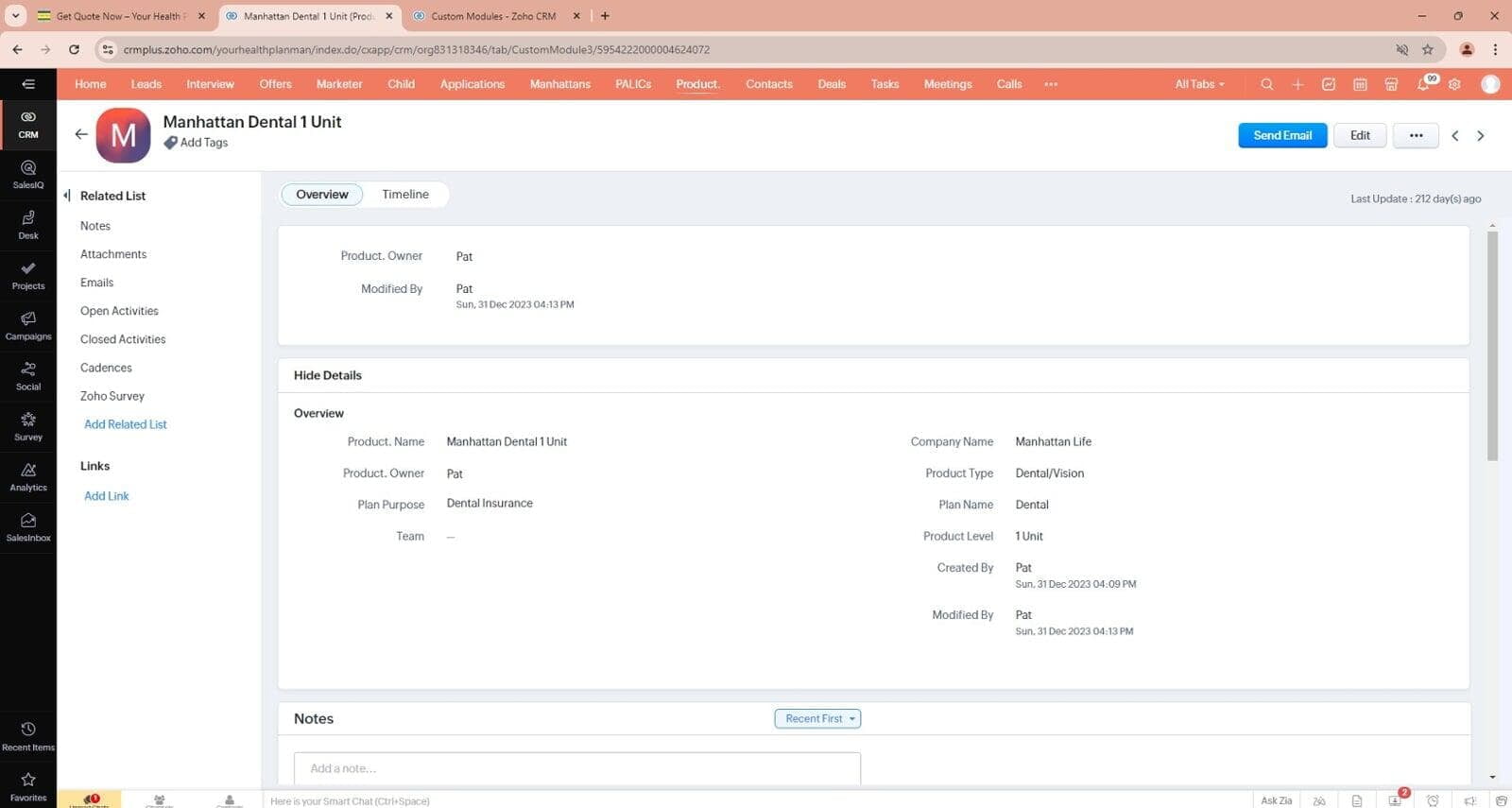This screenshot has width=1512, height=808.
Task: Open the record more-actions ellipsis button
Action: pos(1416,135)
